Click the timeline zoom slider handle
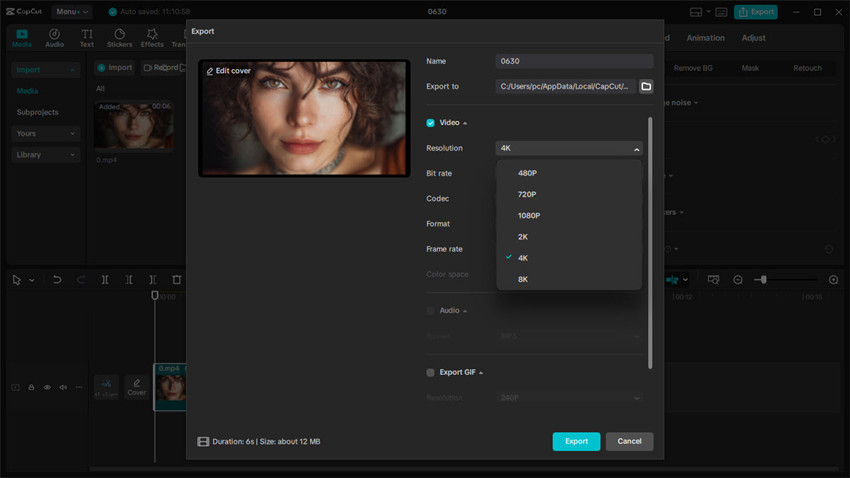 click(x=763, y=280)
